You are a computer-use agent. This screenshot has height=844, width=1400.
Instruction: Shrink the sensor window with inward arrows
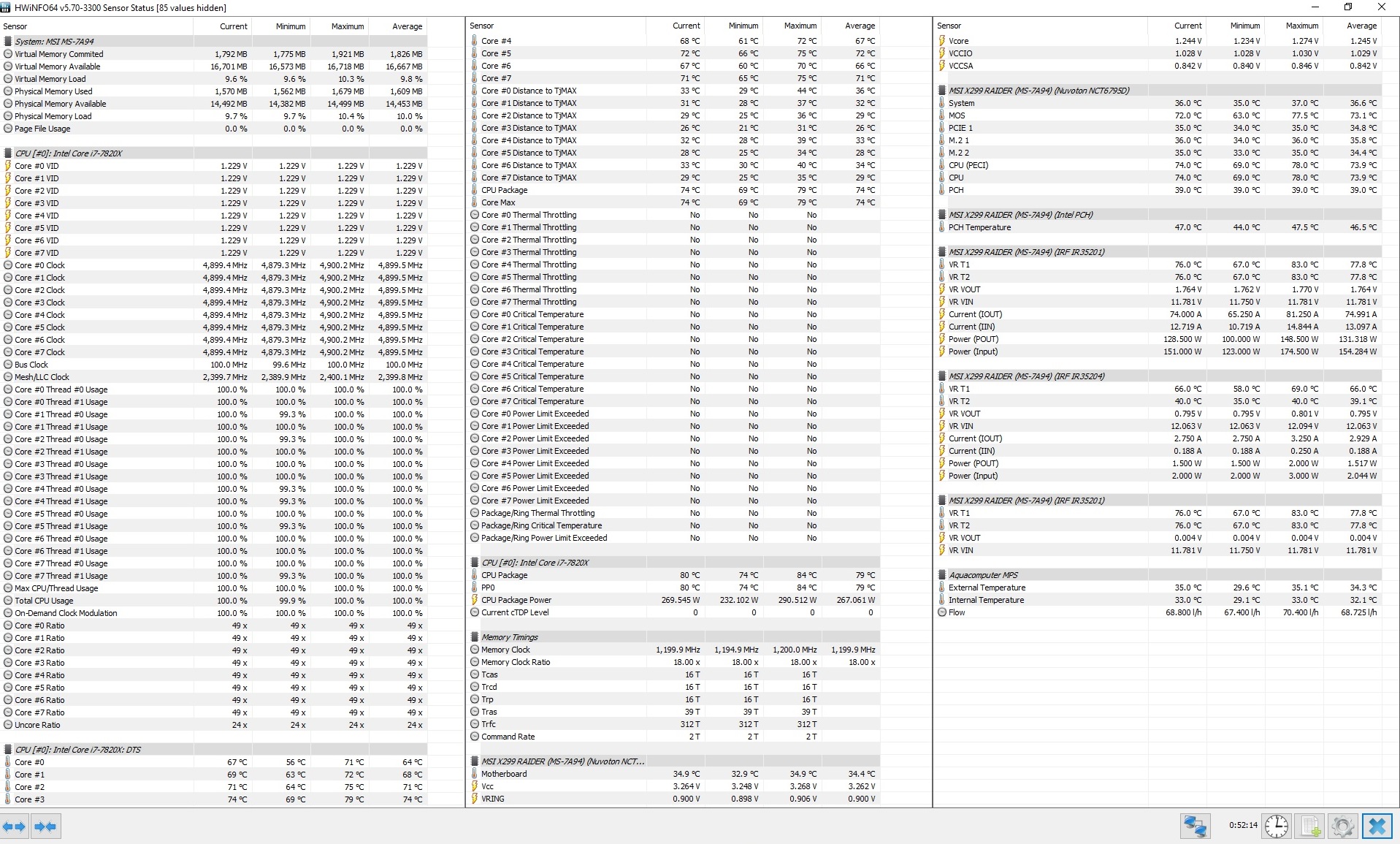[45, 826]
